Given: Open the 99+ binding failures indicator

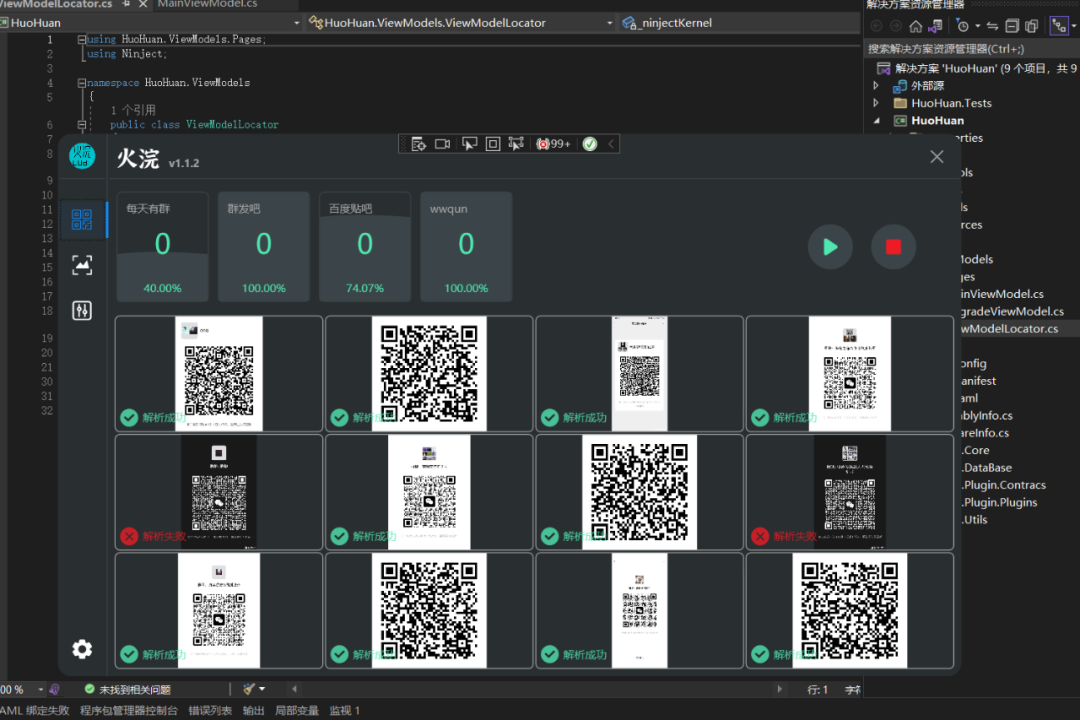Looking at the screenshot, I should (x=554, y=143).
